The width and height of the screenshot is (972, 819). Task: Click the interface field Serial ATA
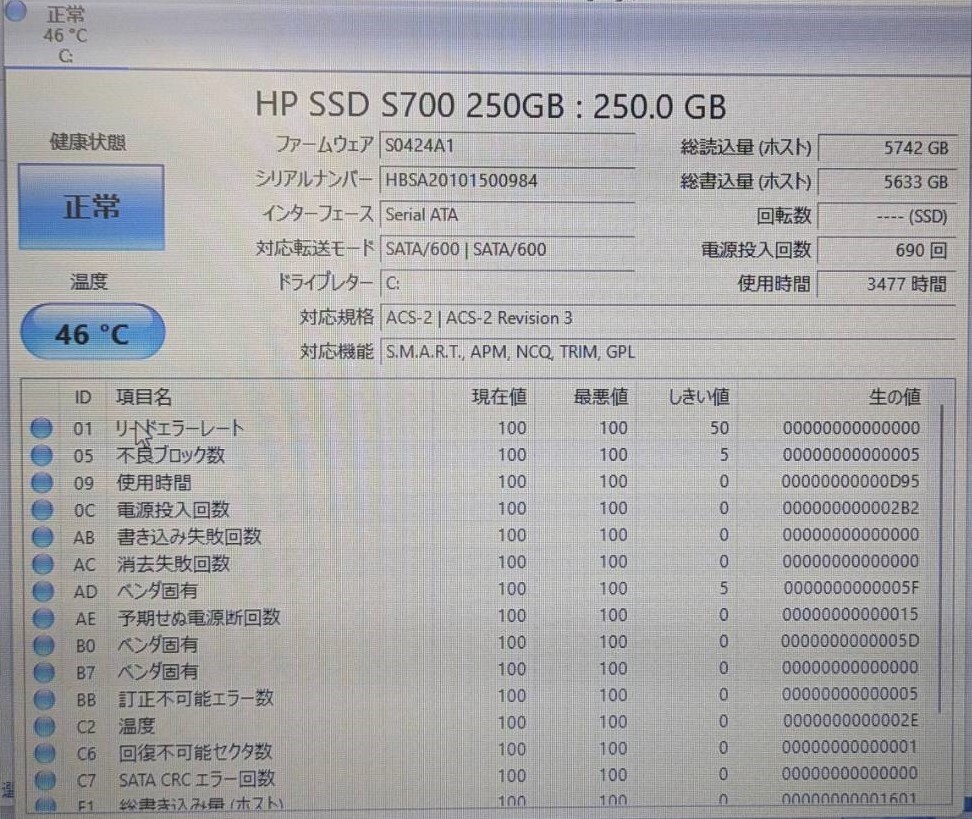506,215
